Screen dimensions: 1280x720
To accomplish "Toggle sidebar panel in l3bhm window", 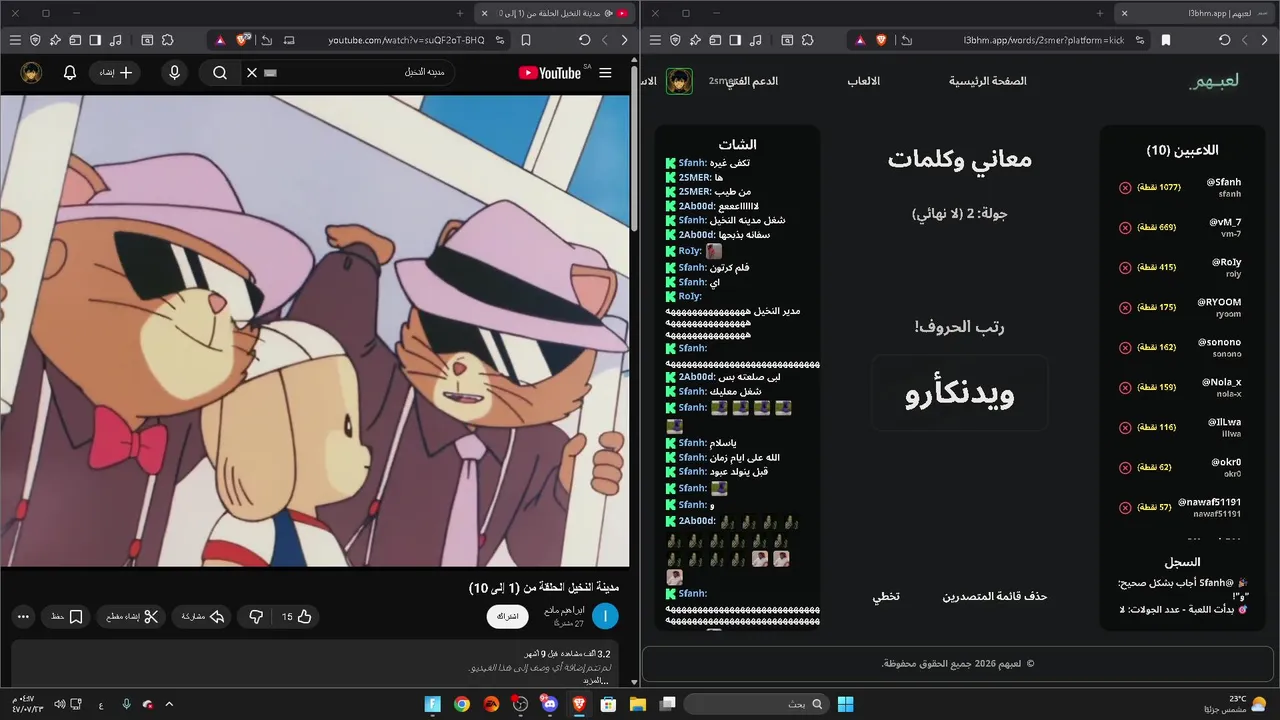I will (735, 40).
